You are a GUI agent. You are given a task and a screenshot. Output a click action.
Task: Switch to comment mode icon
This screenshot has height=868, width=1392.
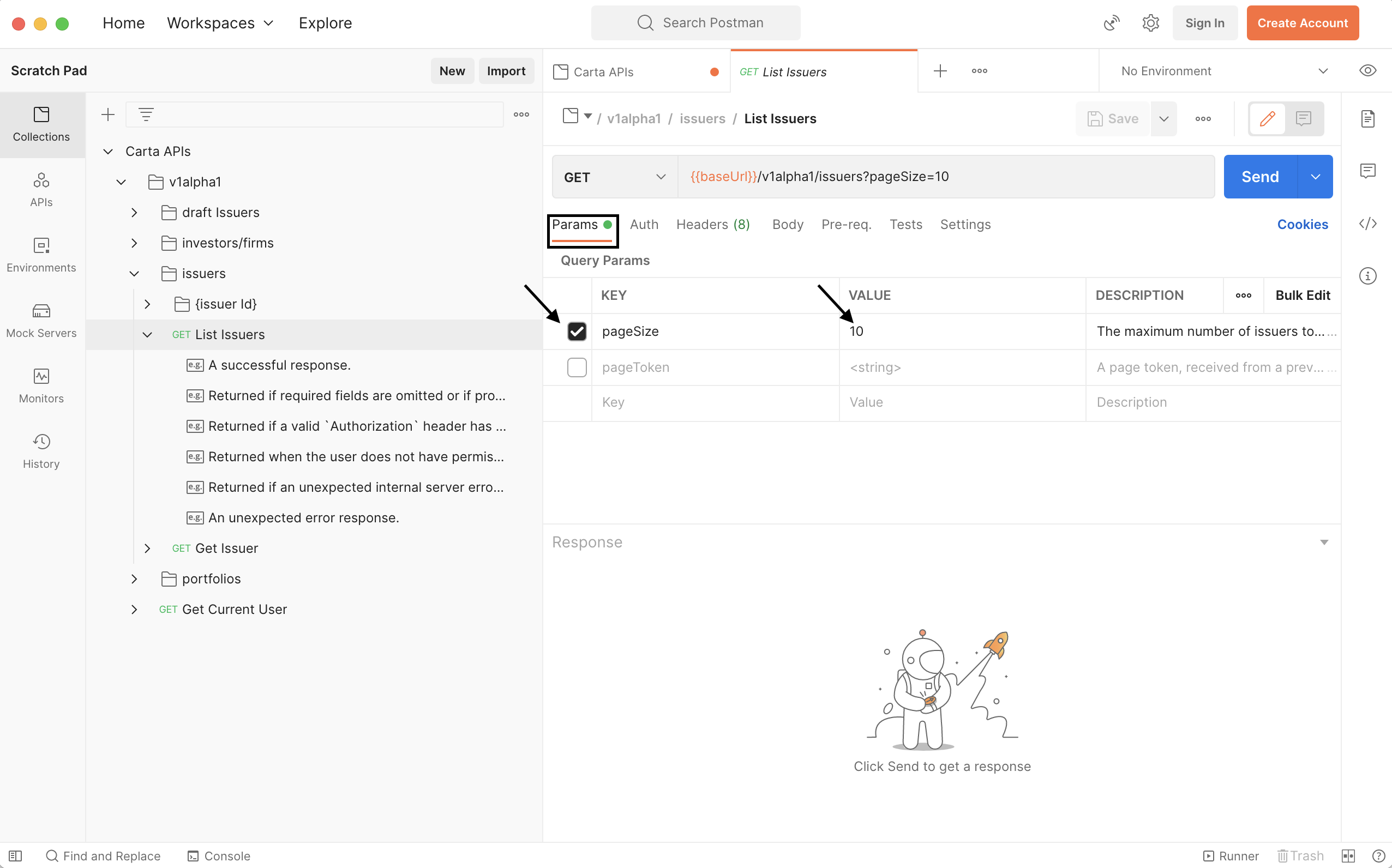pos(1303,119)
